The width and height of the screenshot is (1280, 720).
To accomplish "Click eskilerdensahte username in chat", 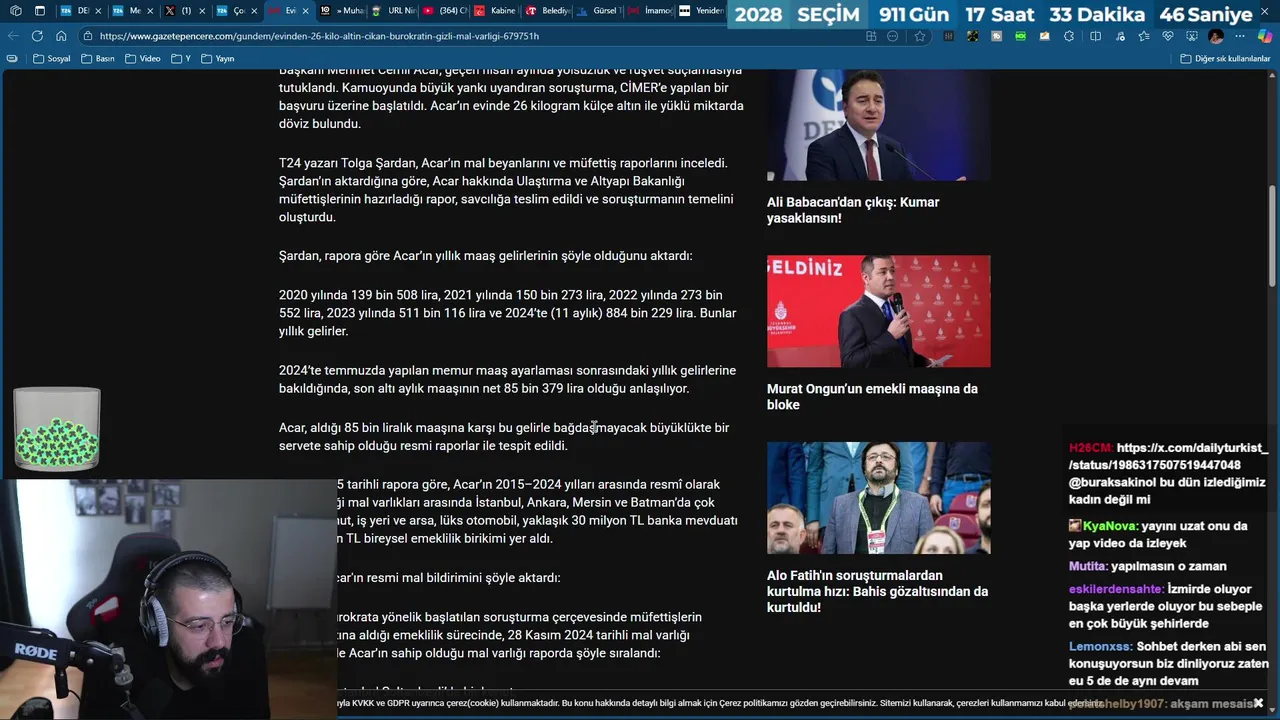I will coord(1116,590).
